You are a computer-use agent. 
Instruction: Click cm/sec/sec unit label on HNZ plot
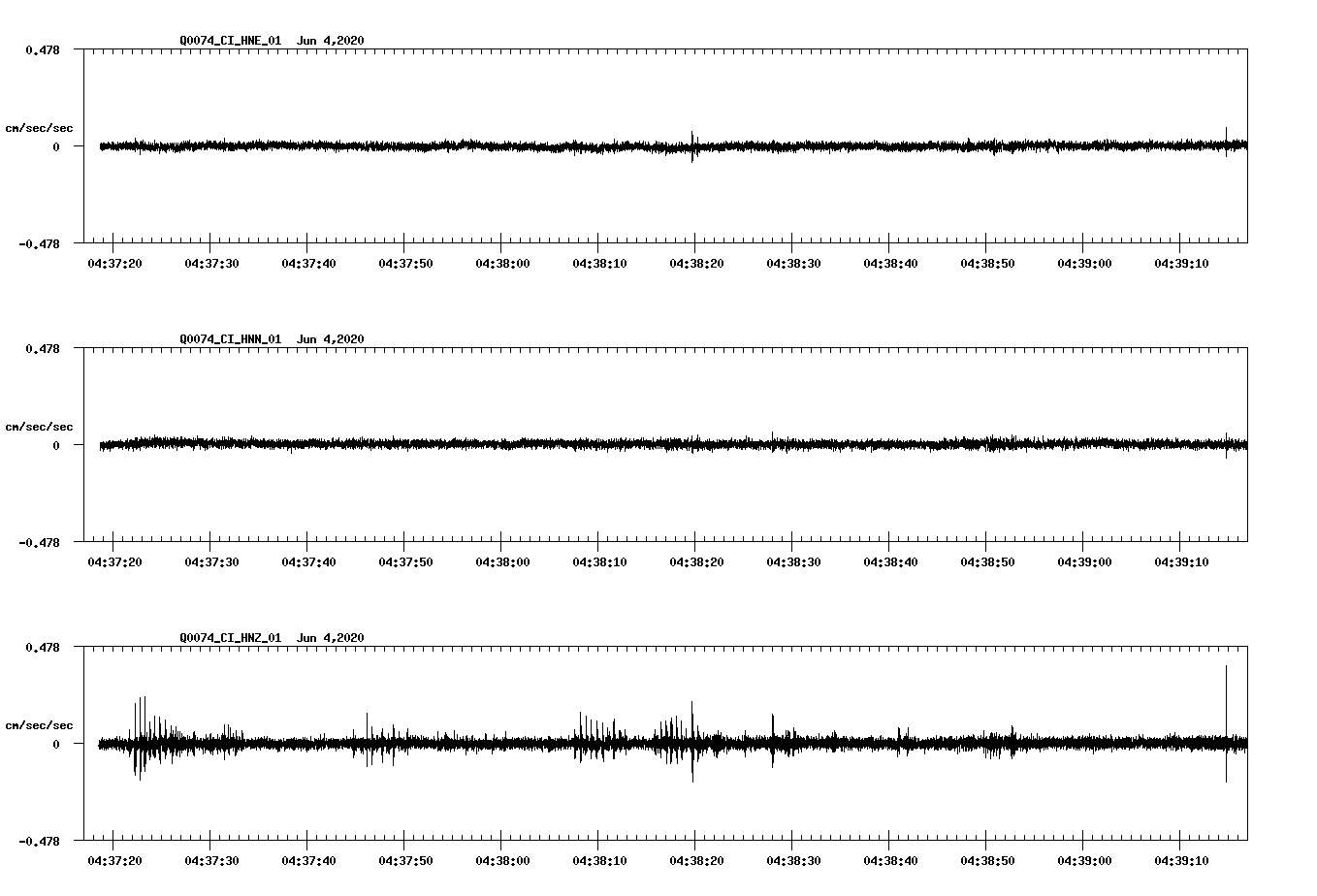(40, 725)
